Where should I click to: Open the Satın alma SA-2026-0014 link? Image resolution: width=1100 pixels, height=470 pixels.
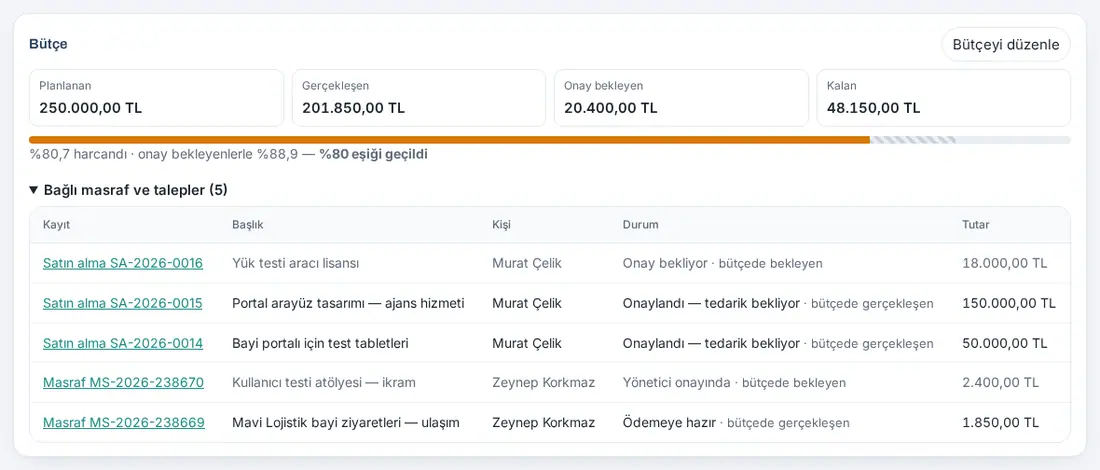pos(123,344)
